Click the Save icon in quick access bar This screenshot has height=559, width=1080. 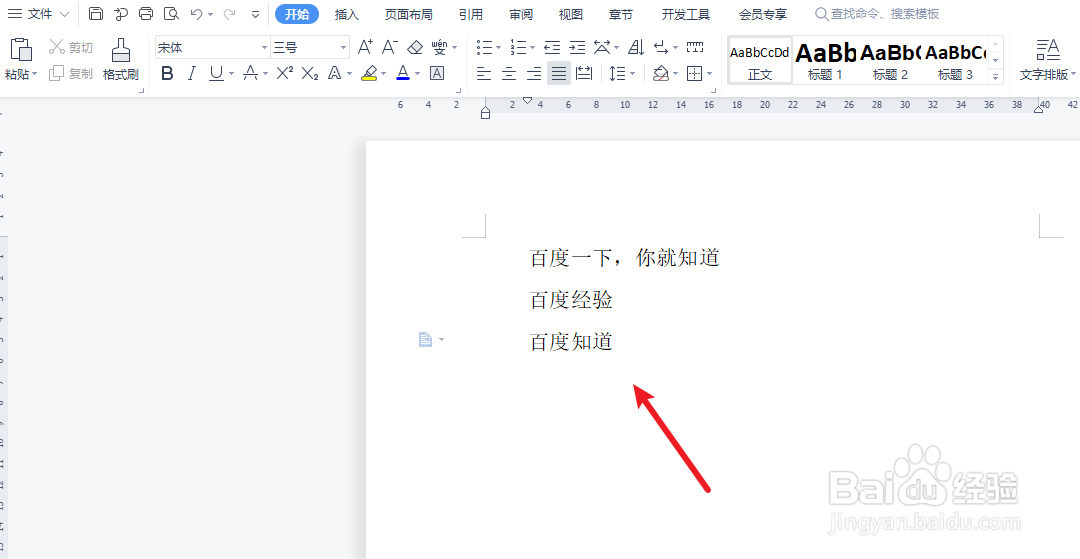coord(96,14)
